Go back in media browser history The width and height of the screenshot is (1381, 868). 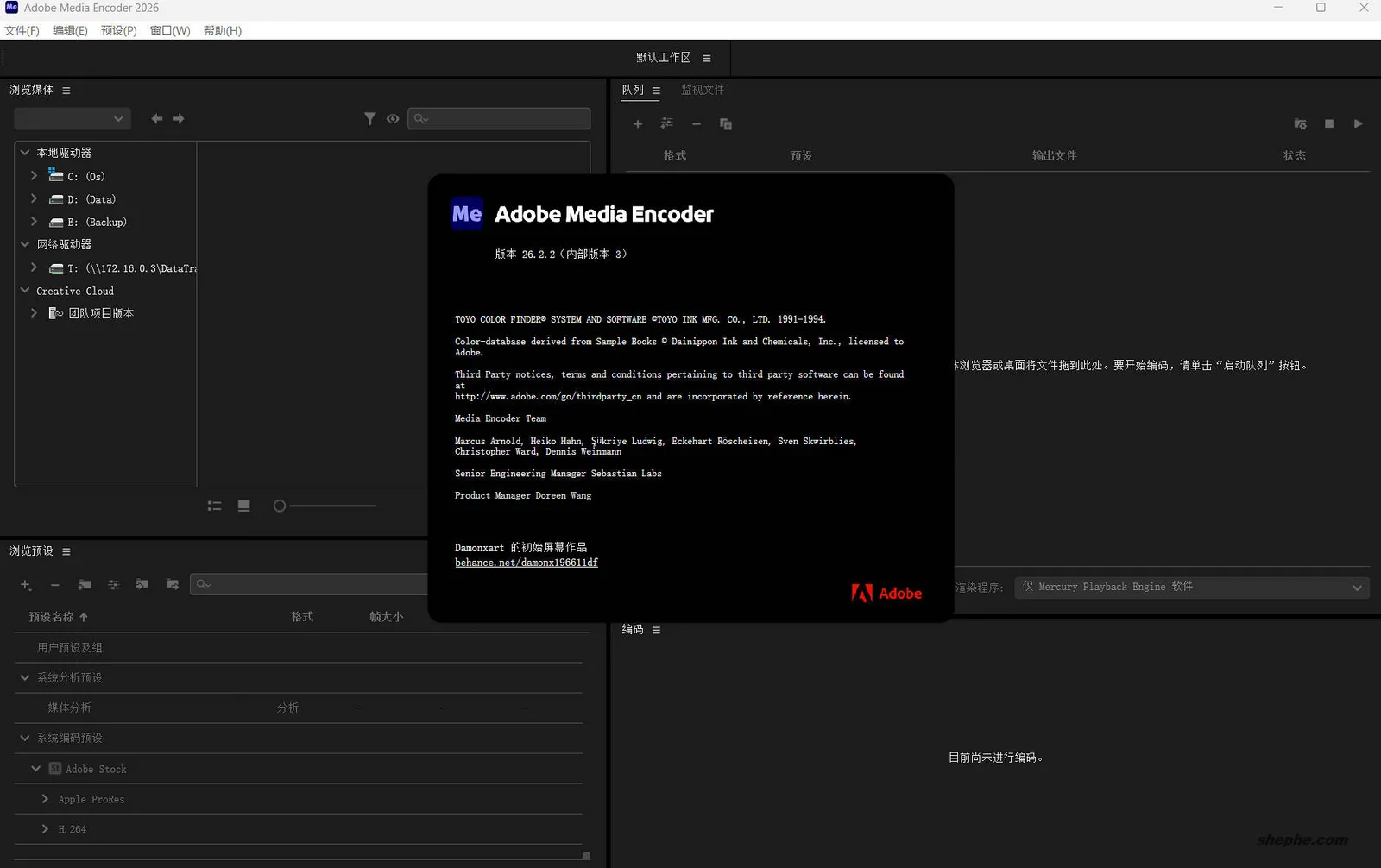(x=157, y=118)
